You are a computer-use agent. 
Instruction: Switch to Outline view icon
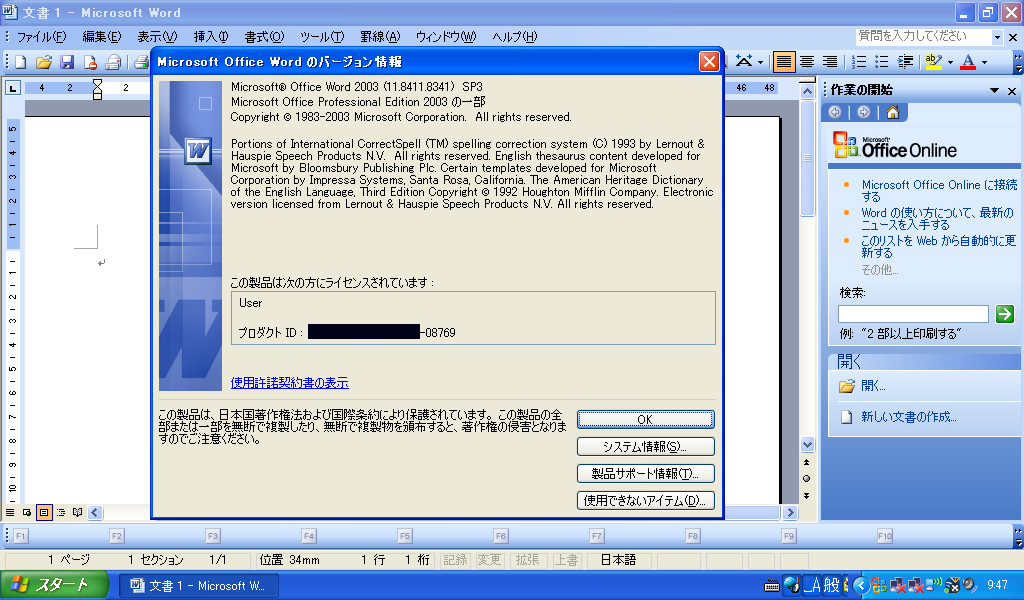click(x=61, y=513)
